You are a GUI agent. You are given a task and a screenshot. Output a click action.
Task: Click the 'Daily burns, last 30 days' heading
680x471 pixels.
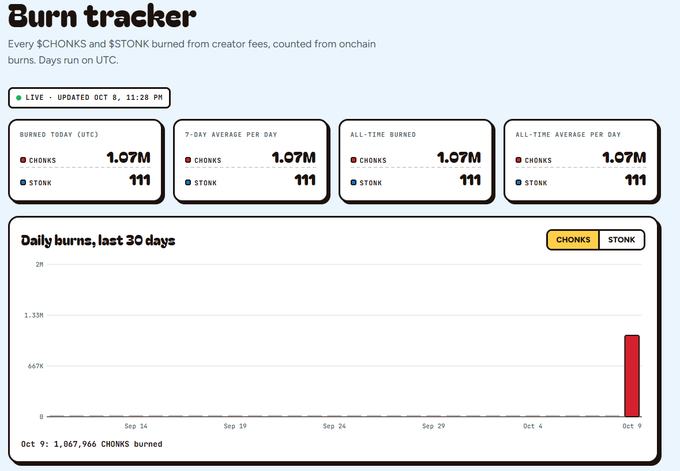(98, 240)
